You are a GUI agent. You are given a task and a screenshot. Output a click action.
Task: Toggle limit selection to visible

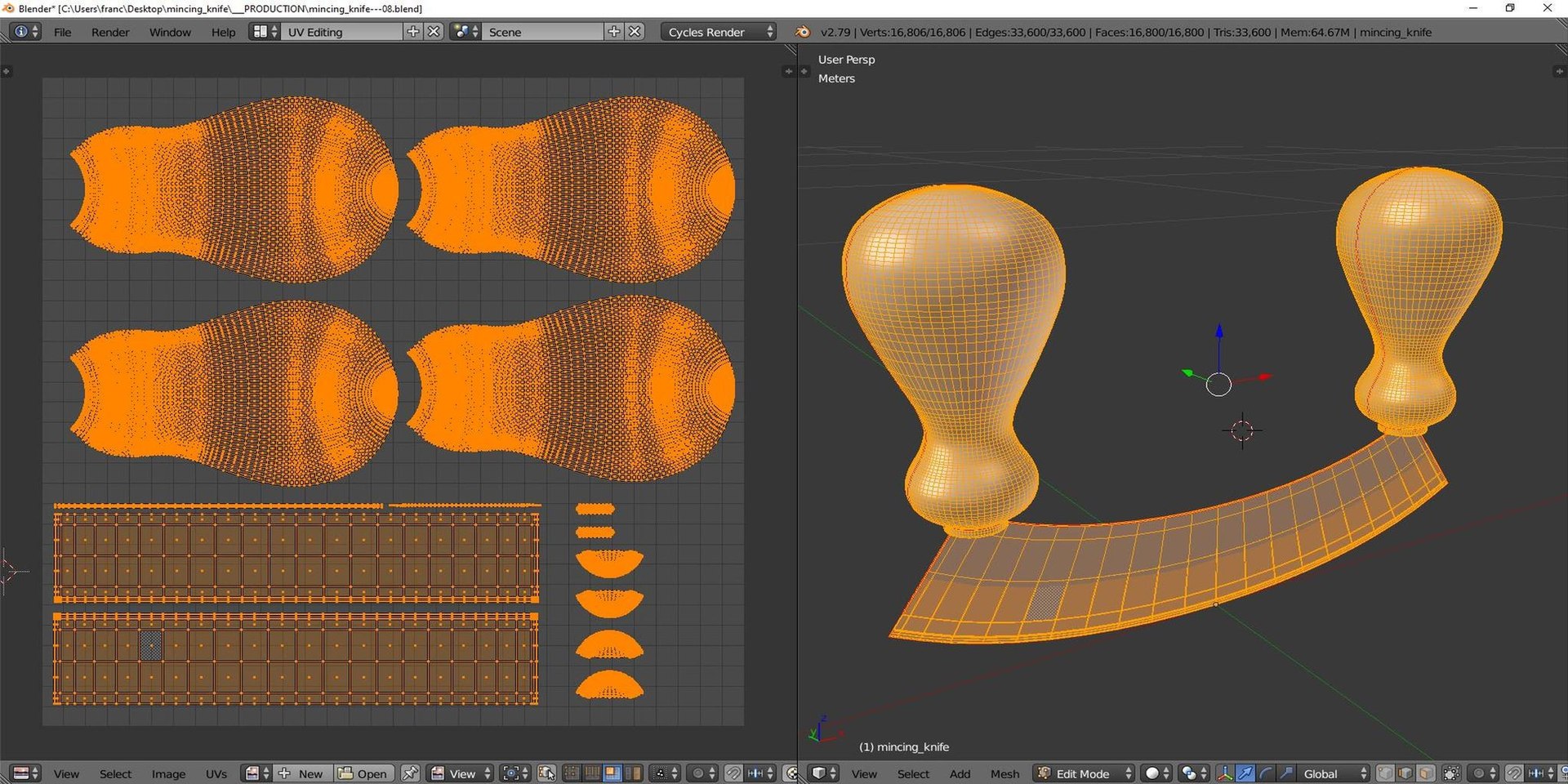[1451, 773]
